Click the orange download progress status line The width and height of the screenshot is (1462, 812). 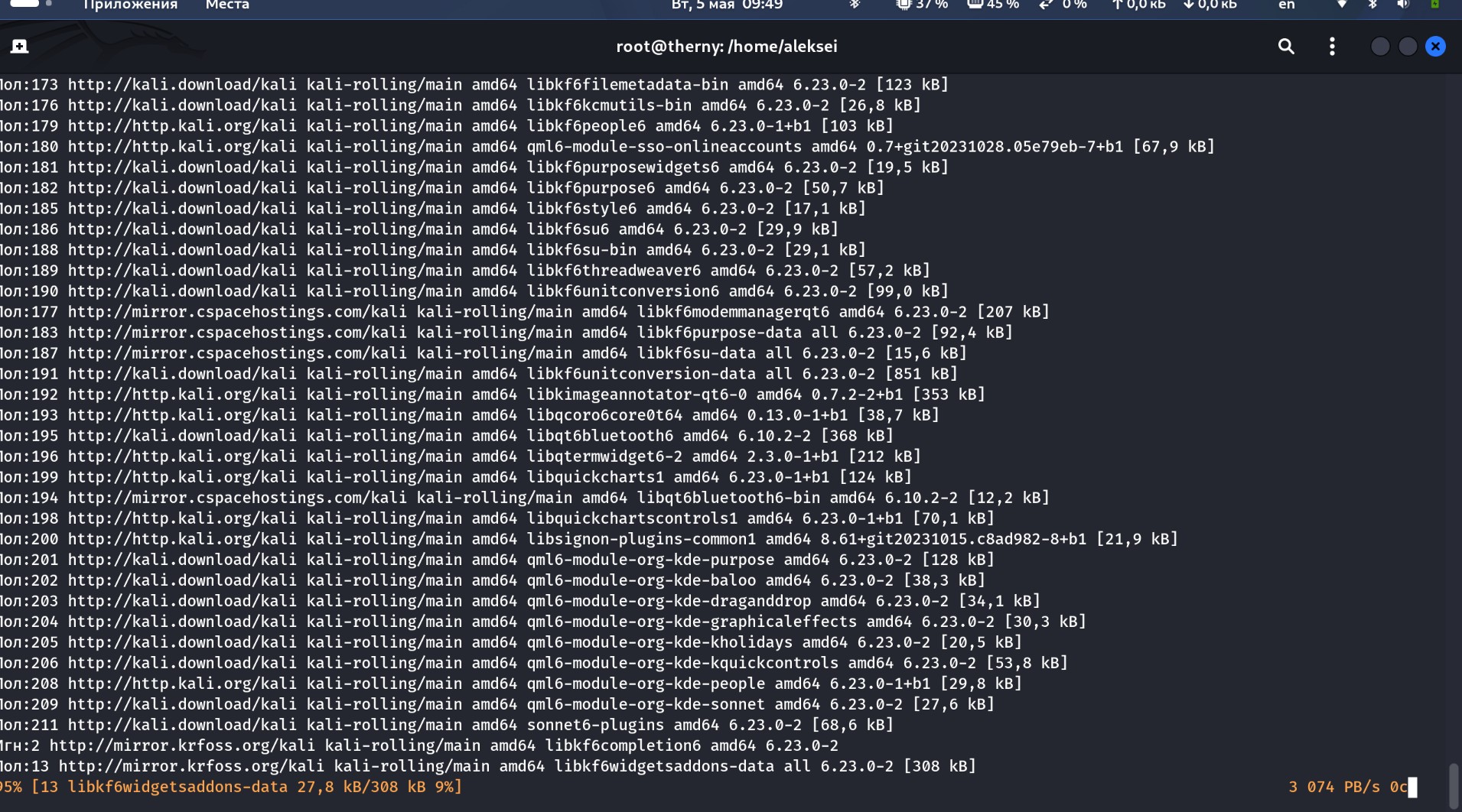(x=231, y=787)
